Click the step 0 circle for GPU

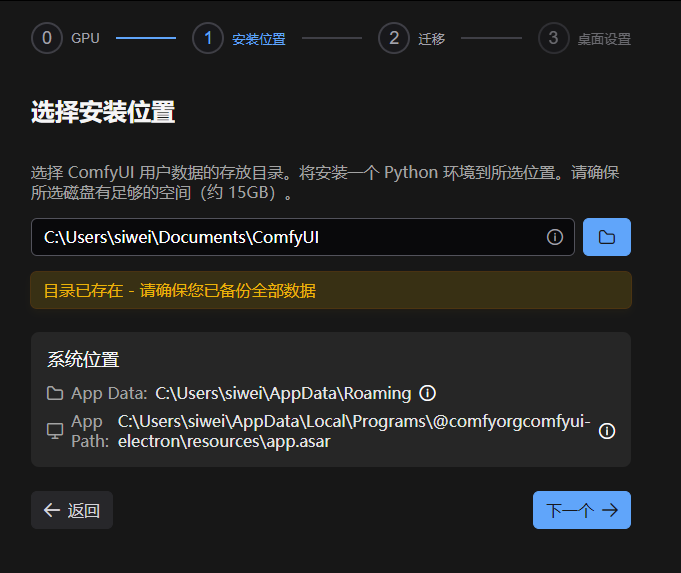pyautogui.click(x=47, y=39)
